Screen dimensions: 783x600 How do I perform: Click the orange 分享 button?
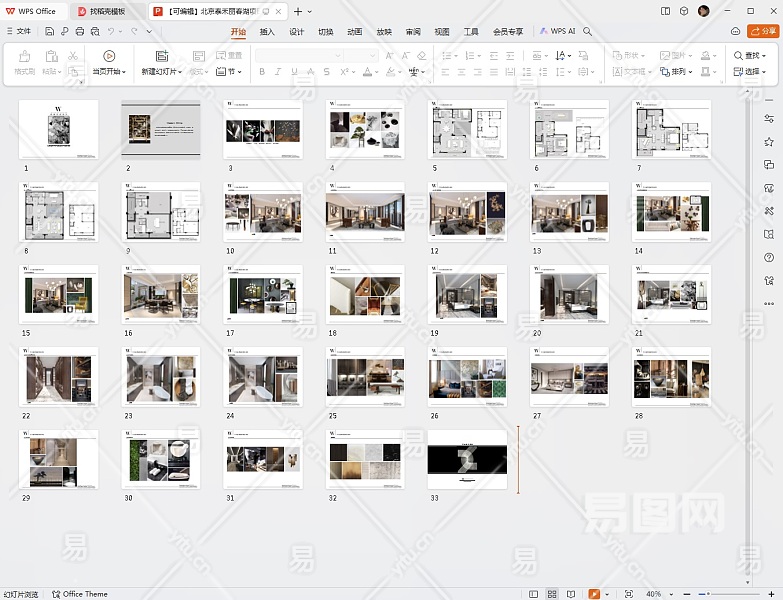pyautogui.click(x=763, y=31)
